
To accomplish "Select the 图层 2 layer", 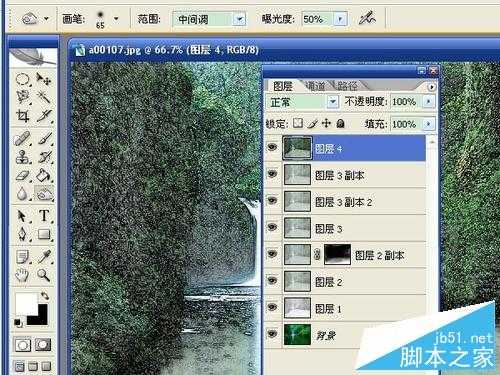I will [345, 282].
